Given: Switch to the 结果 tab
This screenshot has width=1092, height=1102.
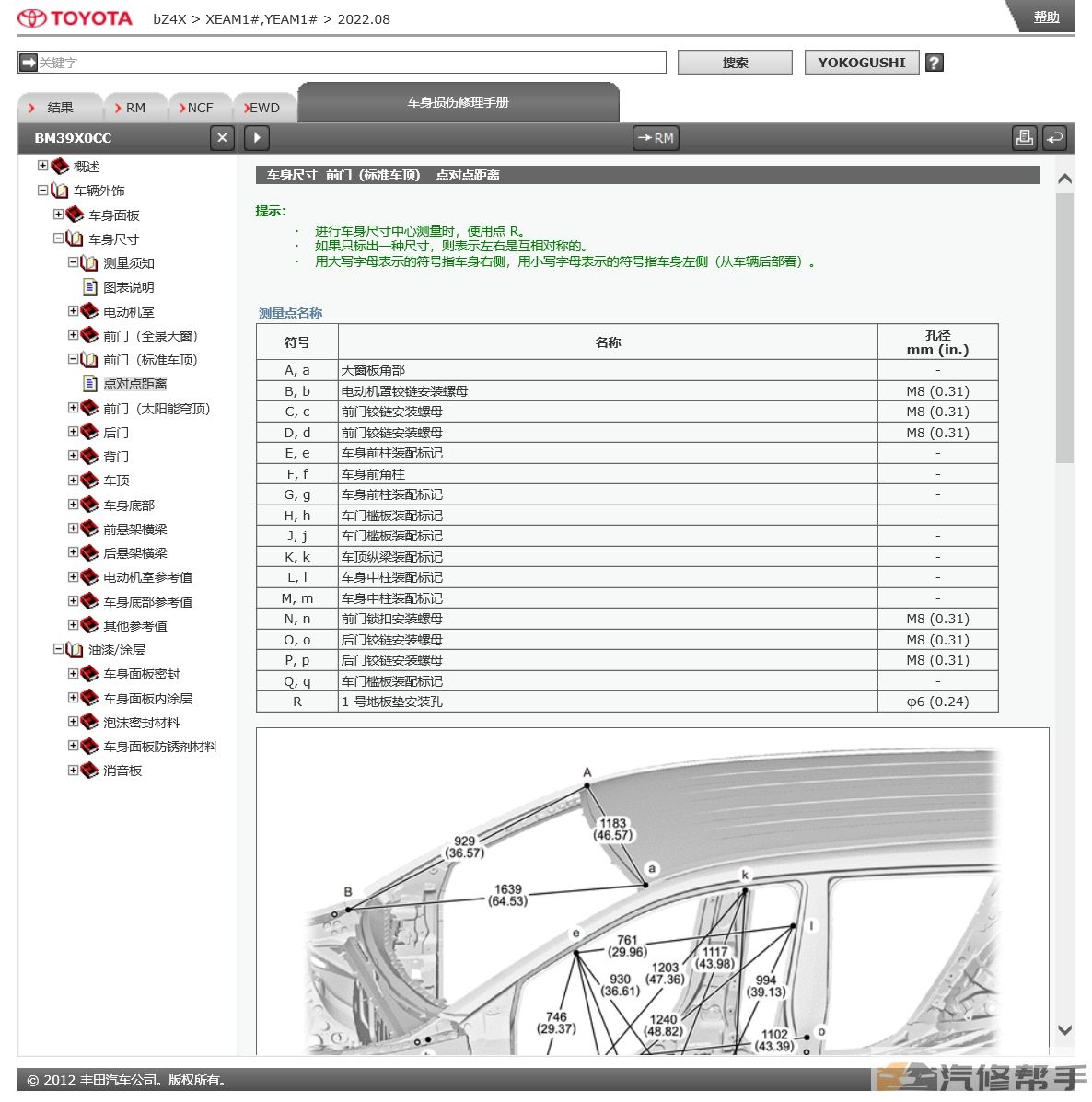Looking at the screenshot, I should pyautogui.click(x=60, y=108).
